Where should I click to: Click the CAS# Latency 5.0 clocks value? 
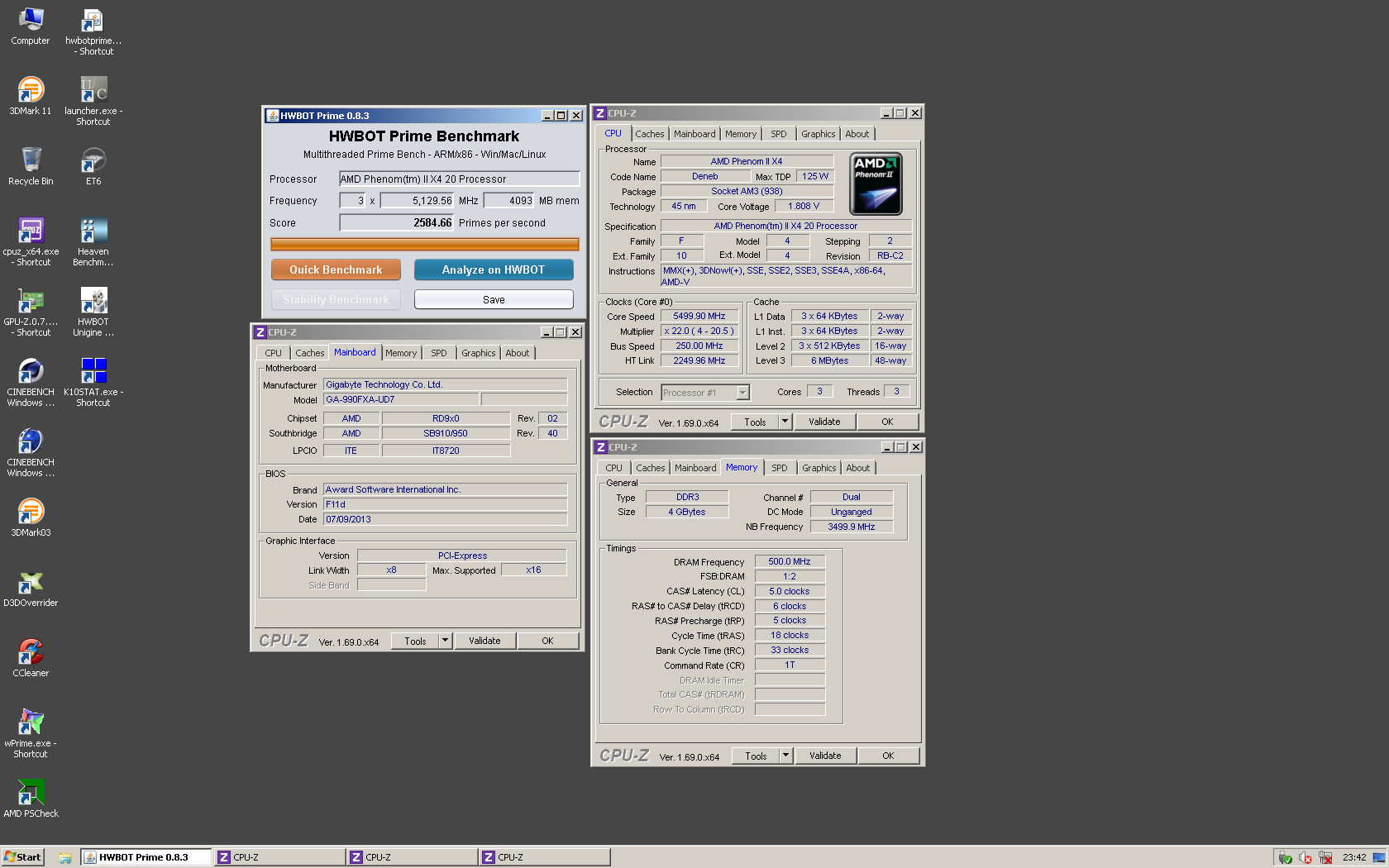click(790, 591)
